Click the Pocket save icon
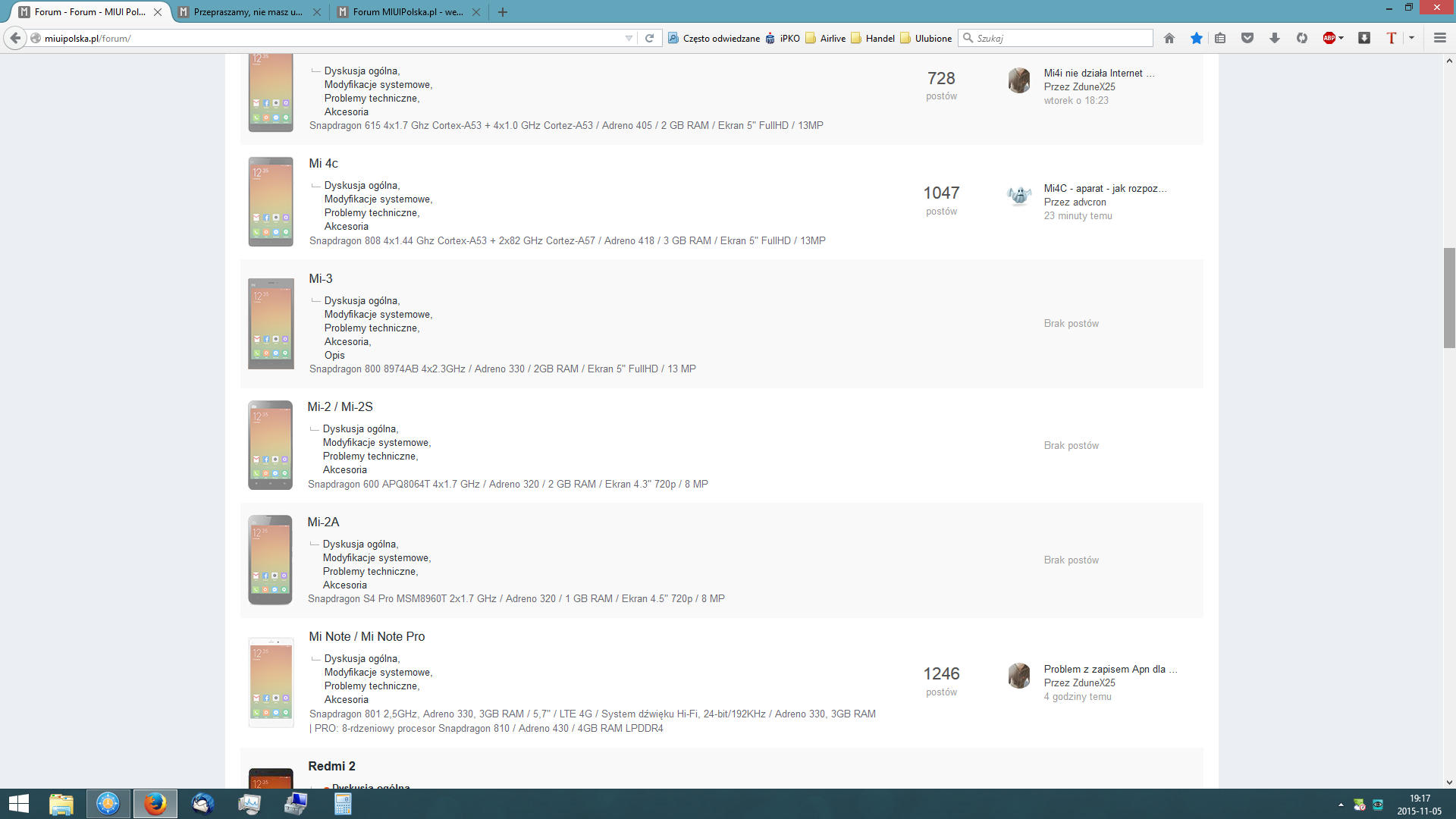Screen dimensions: 1456x819 click(x=1247, y=38)
